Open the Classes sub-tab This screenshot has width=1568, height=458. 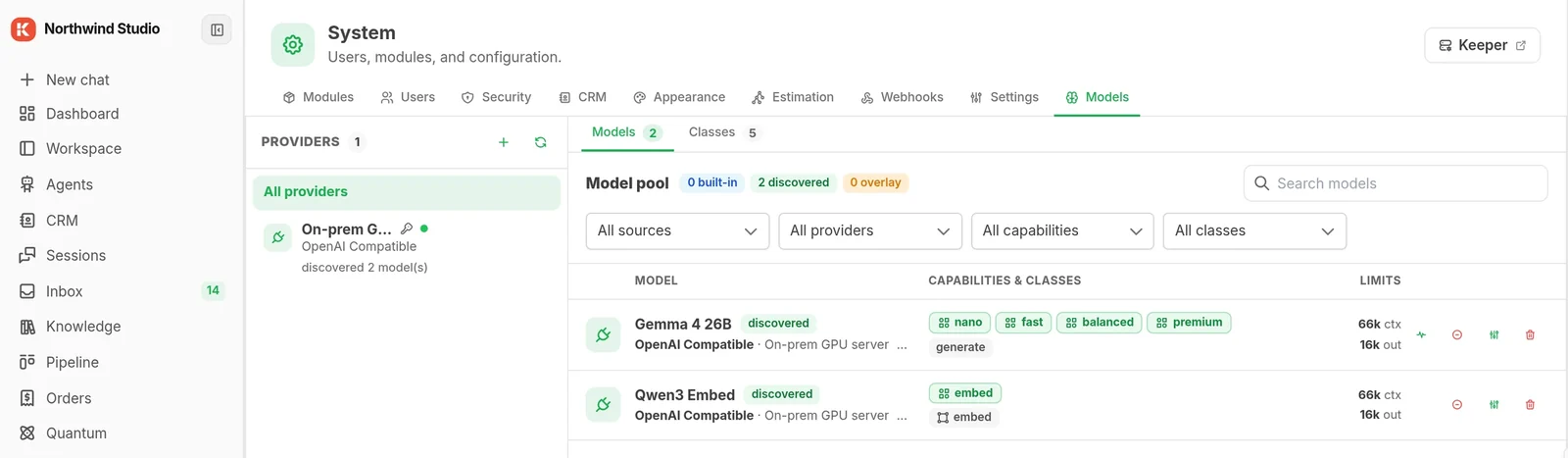pyautogui.click(x=722, y=132)
